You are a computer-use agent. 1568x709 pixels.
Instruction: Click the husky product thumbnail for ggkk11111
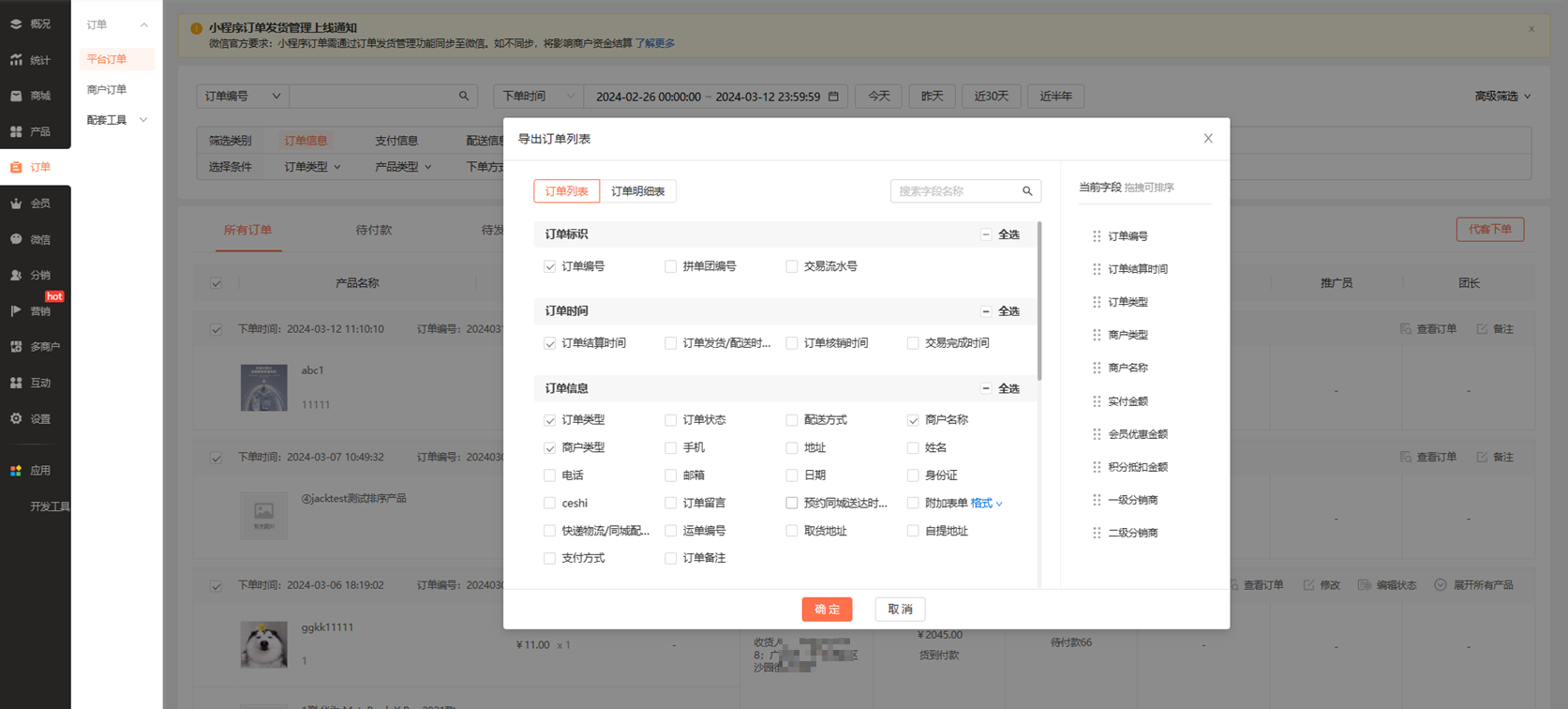click(263, 644)
